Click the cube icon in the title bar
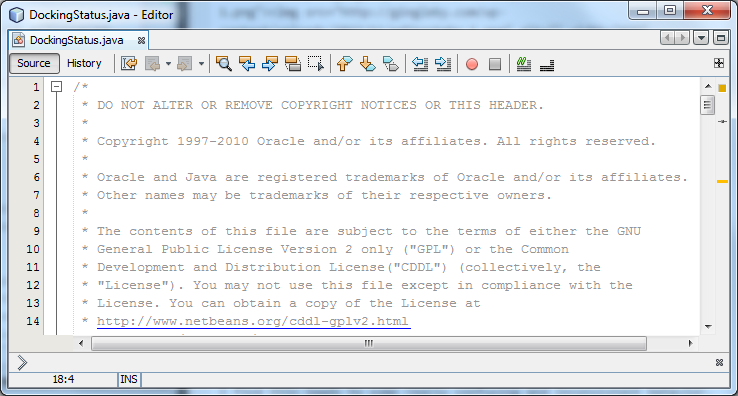 [x=16, y=15]
